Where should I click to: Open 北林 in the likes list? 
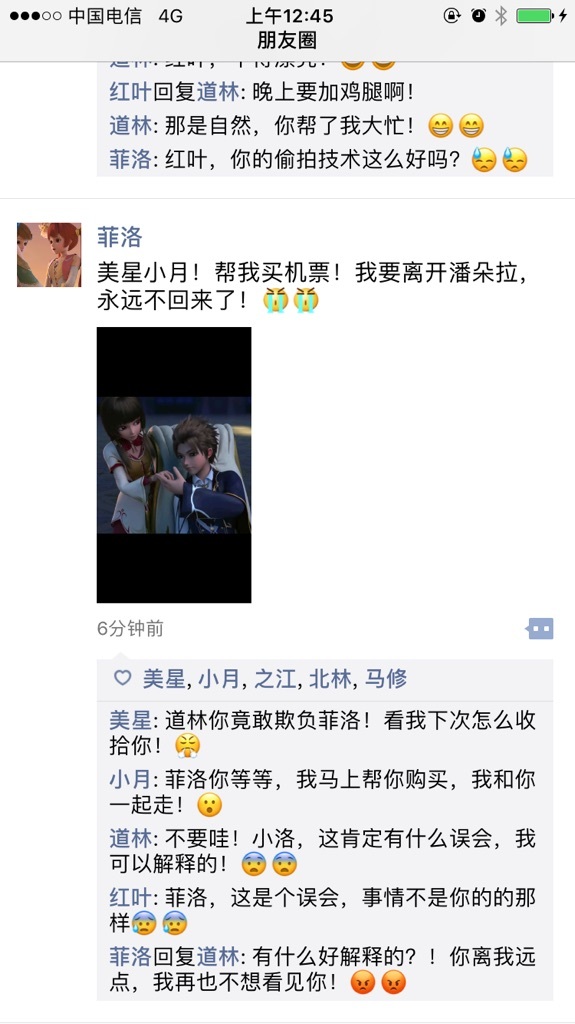tap(331, 679)
